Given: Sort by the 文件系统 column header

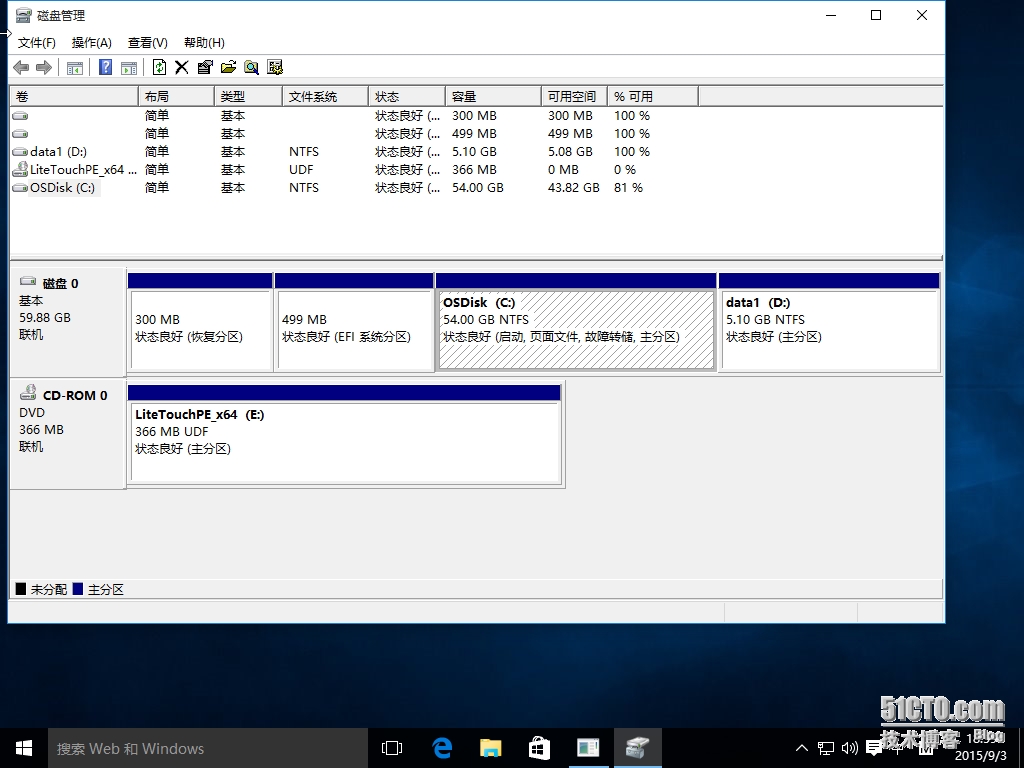Looking at the screenshot, I should 325,97.
